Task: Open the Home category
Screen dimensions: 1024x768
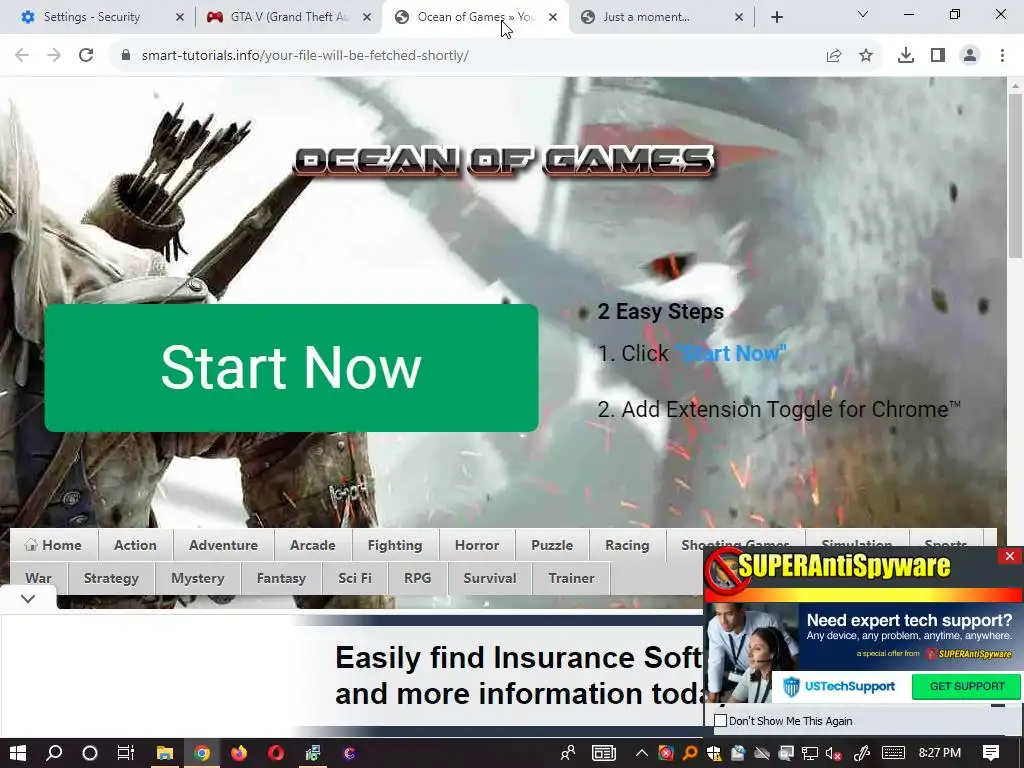Action: click(54, 545)
